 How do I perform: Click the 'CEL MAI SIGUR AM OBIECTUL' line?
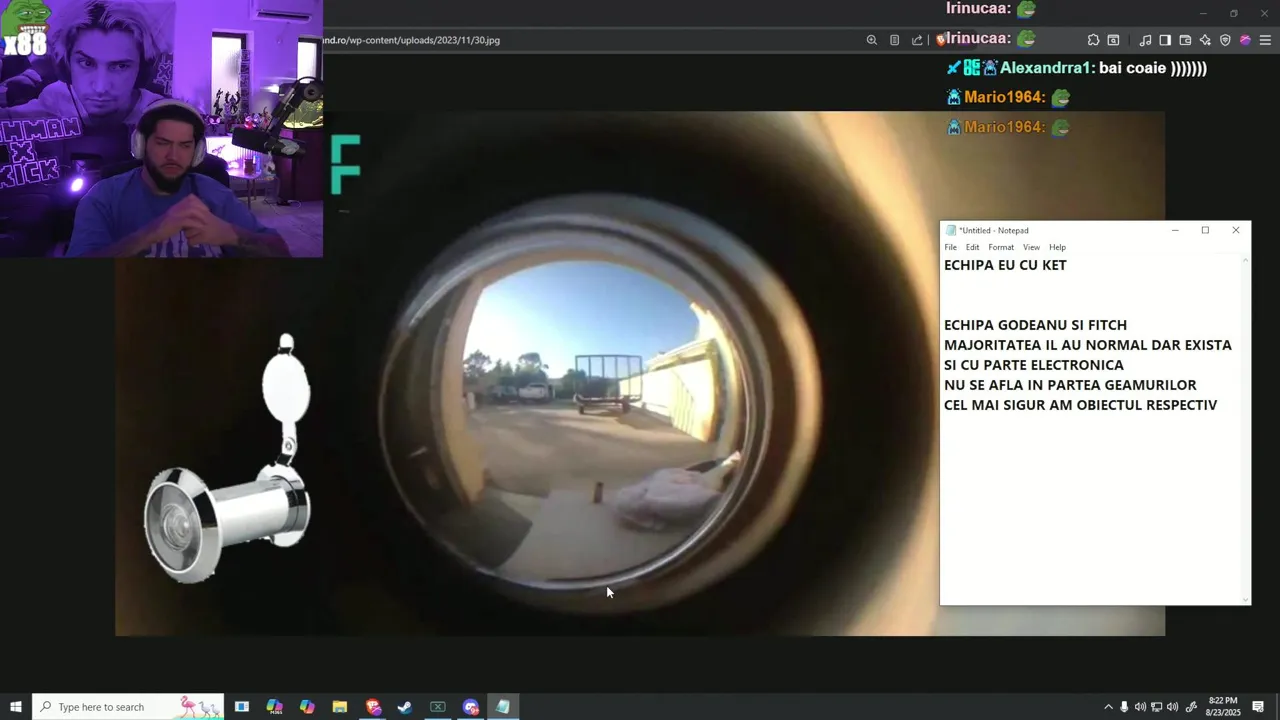tap(1080, 405)
